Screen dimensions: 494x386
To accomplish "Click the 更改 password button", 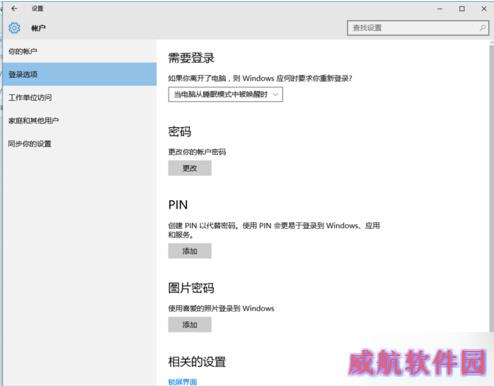I will 190,168.
